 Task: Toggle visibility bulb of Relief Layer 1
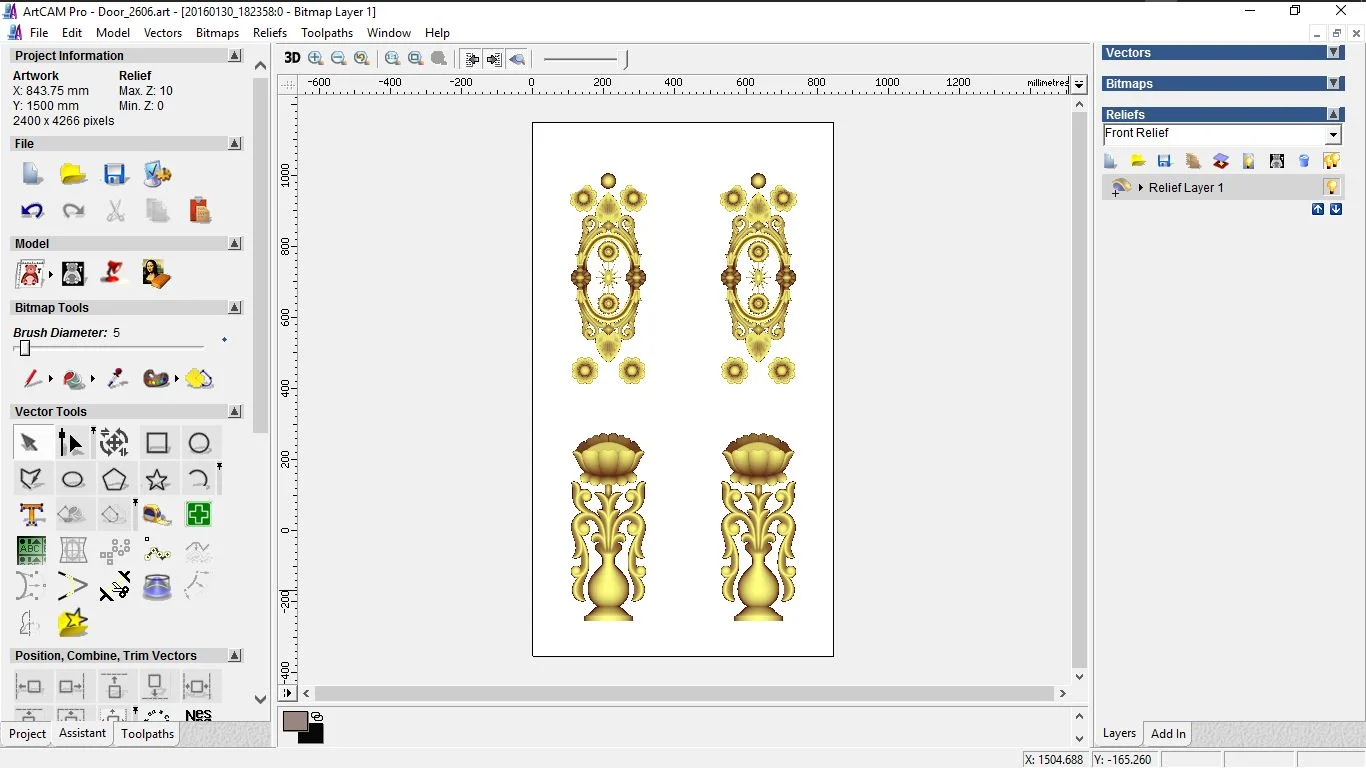pyautogui.click(x=1331, y=187)
